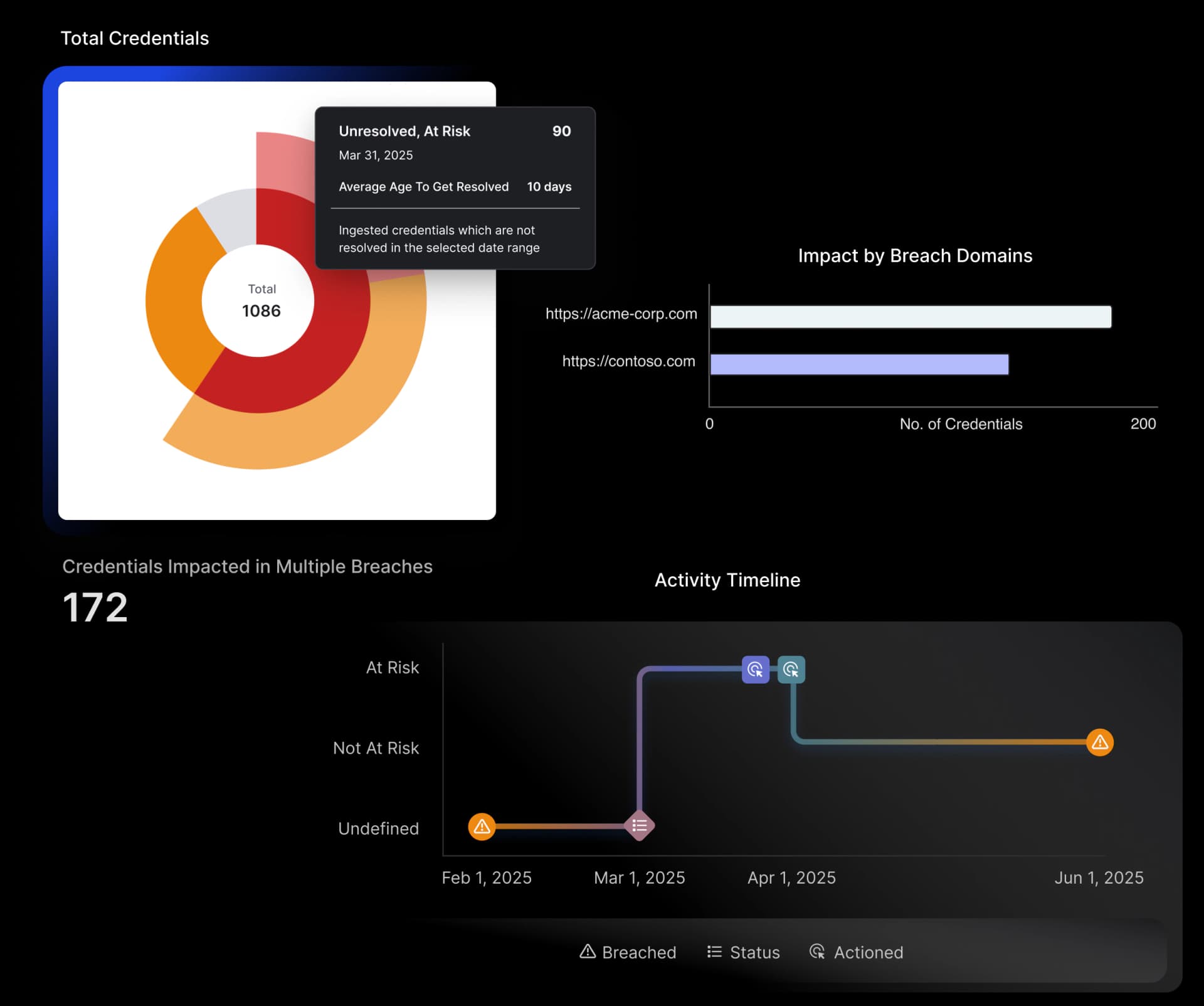Click the first Actioned icon on the At Risk row
This screenshot has width=1204, height=1006.
click(755, 670)
